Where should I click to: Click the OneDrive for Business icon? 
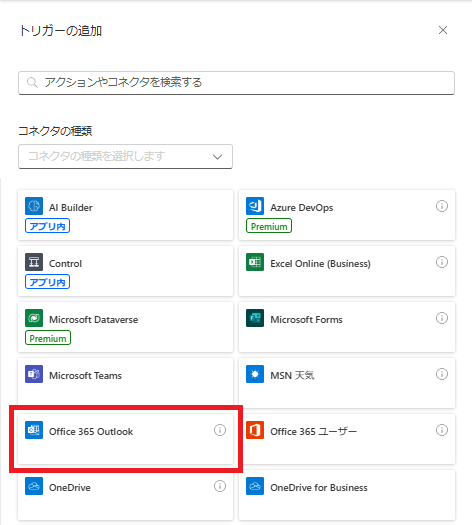255,486
